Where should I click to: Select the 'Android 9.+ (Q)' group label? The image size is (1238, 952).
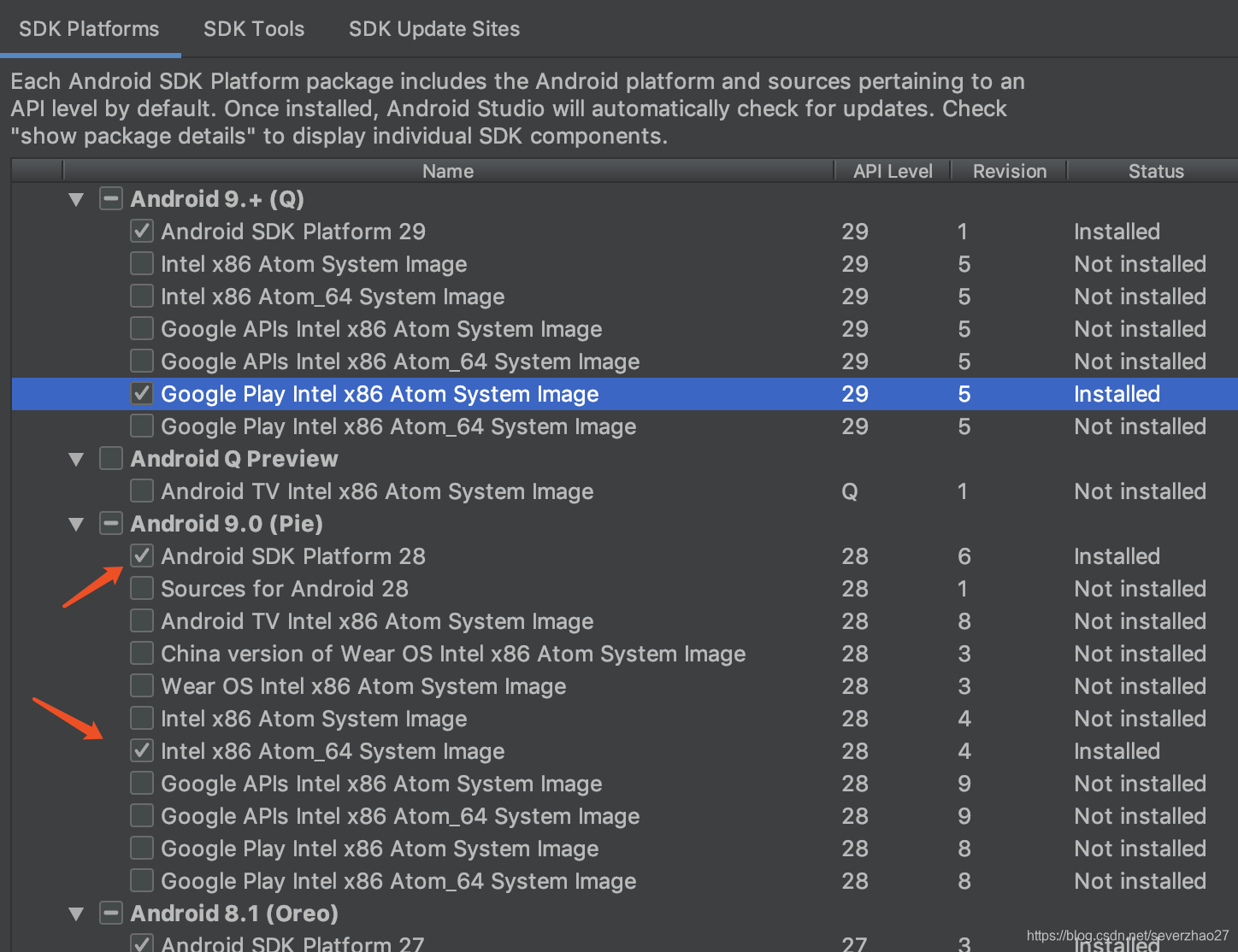[x=217, y=199]
